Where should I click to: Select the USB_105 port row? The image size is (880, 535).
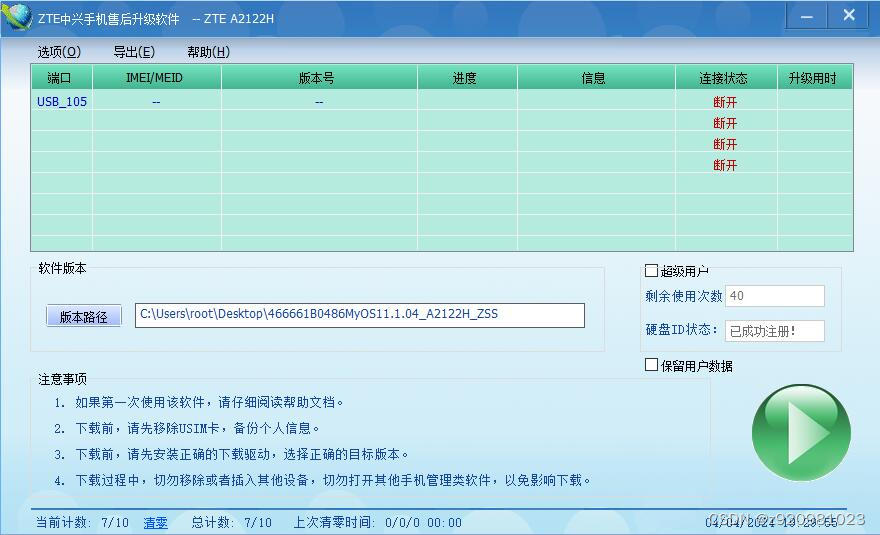coord(442,102)
